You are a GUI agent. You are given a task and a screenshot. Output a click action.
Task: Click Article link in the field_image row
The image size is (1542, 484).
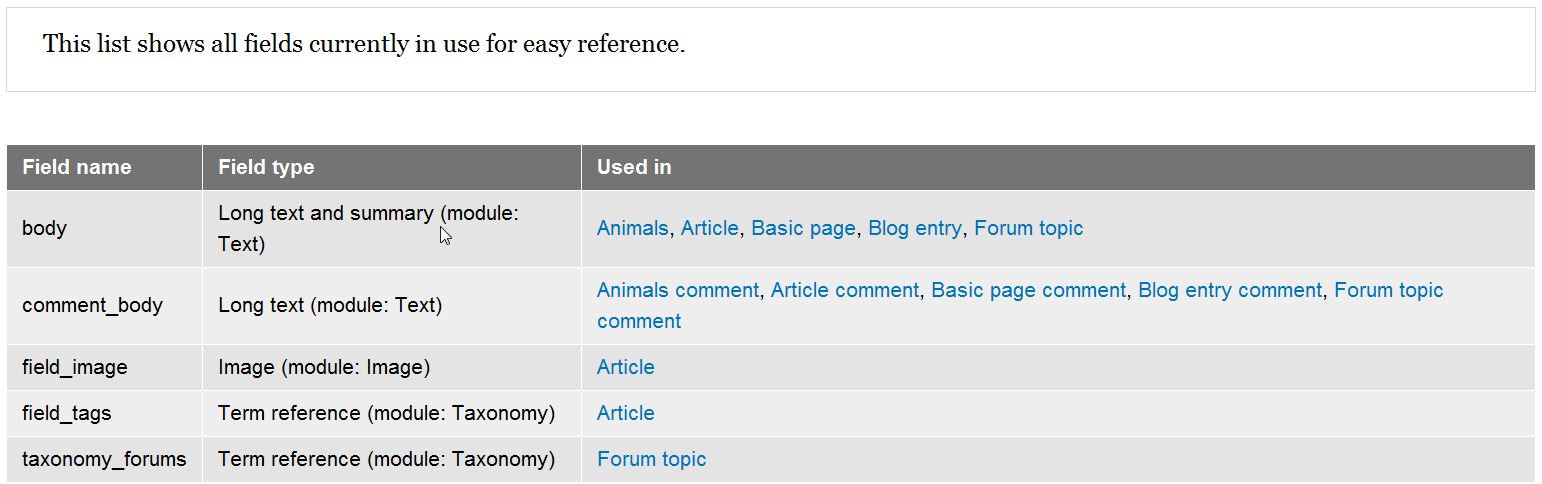[x=626, y=367]
